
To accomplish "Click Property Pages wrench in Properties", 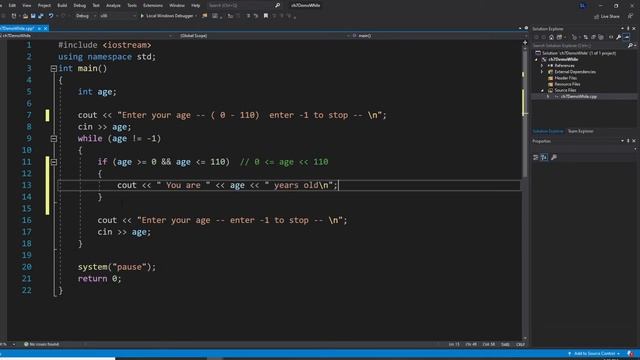I will (x=554, y=158).
